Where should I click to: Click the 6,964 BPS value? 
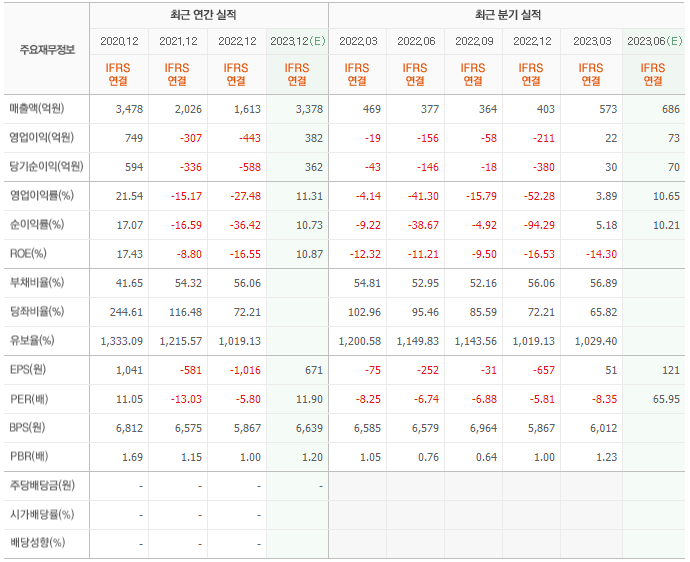tap(483, 428)
